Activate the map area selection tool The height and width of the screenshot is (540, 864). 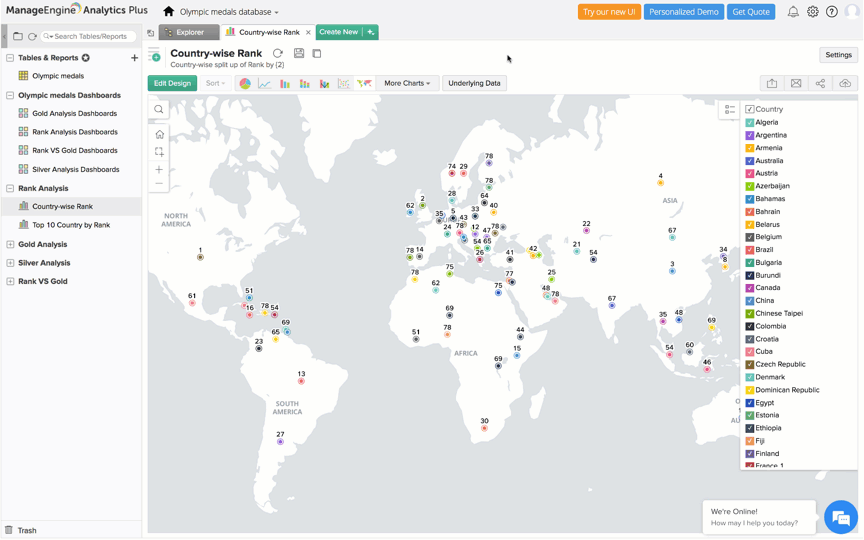pyautogui.click(x=159, y=152)
